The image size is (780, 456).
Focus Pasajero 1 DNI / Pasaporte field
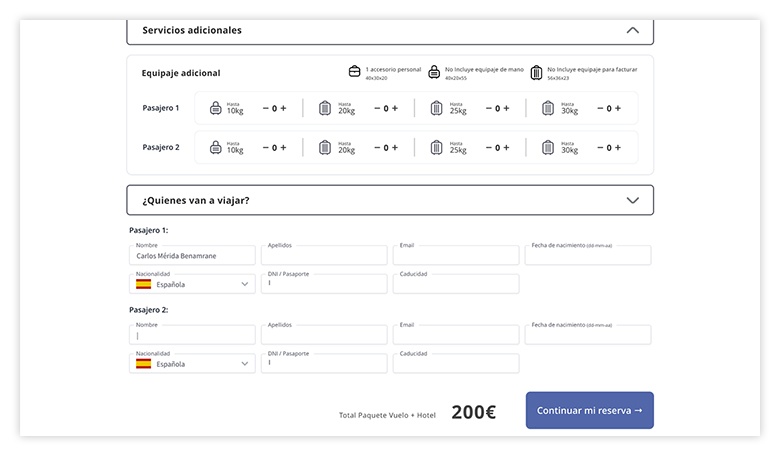pyautogui.click(x=324, y=284)
